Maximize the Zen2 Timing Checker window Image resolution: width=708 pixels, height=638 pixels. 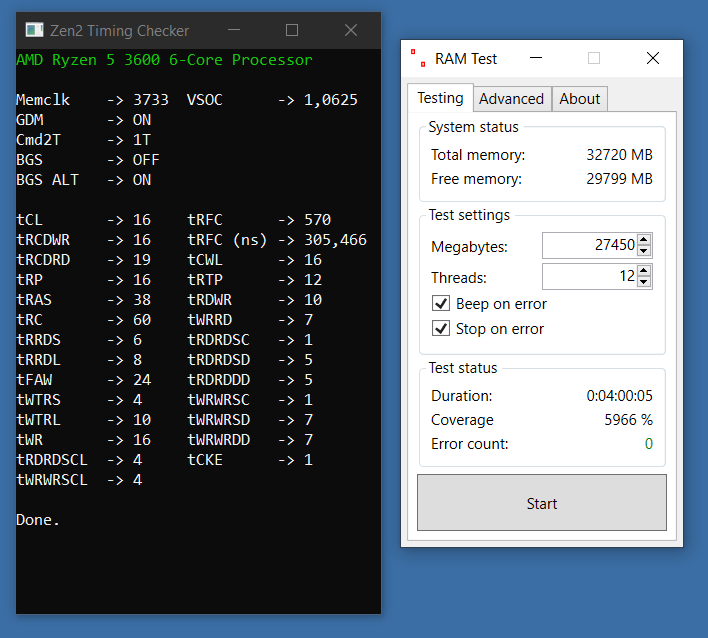(292, 30)
